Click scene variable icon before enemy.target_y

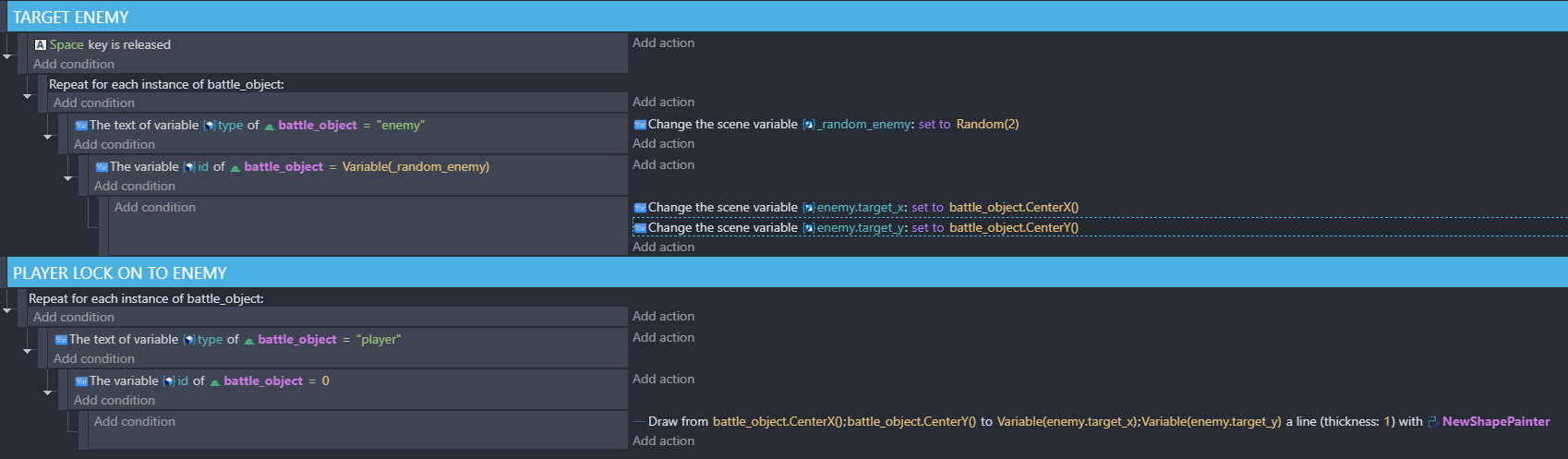[x=809, y=228]
